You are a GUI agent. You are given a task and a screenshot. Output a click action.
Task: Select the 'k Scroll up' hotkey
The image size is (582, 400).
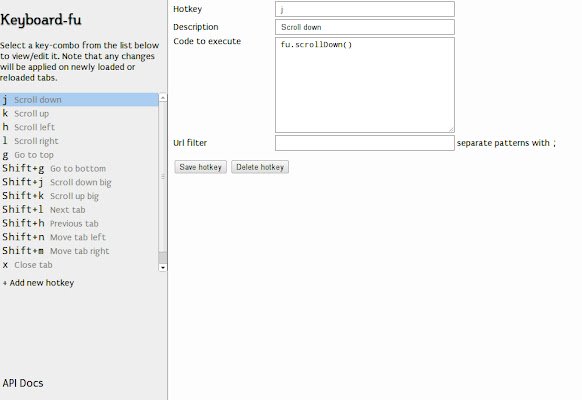click(x=79, y=114)
